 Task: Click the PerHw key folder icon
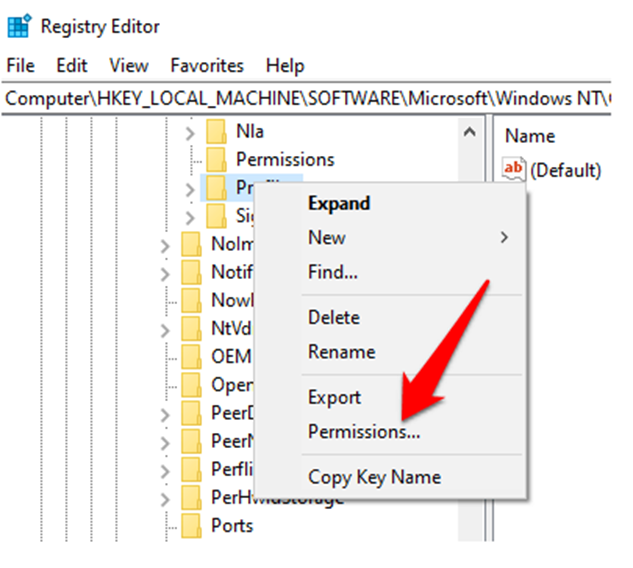click(191, 497)
